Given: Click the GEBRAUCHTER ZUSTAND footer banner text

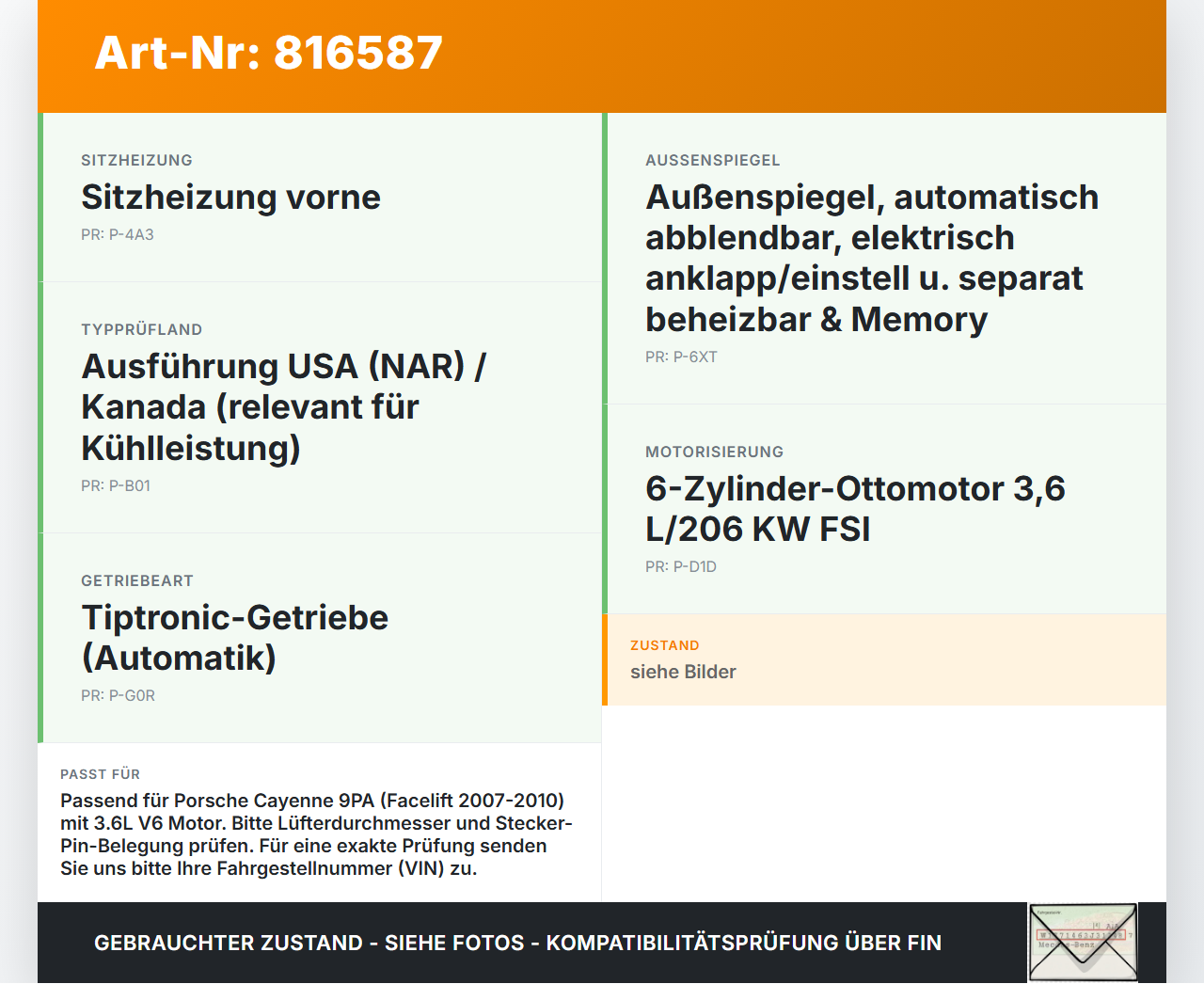Looking at the screenshot, I should (x=517, y=943).
